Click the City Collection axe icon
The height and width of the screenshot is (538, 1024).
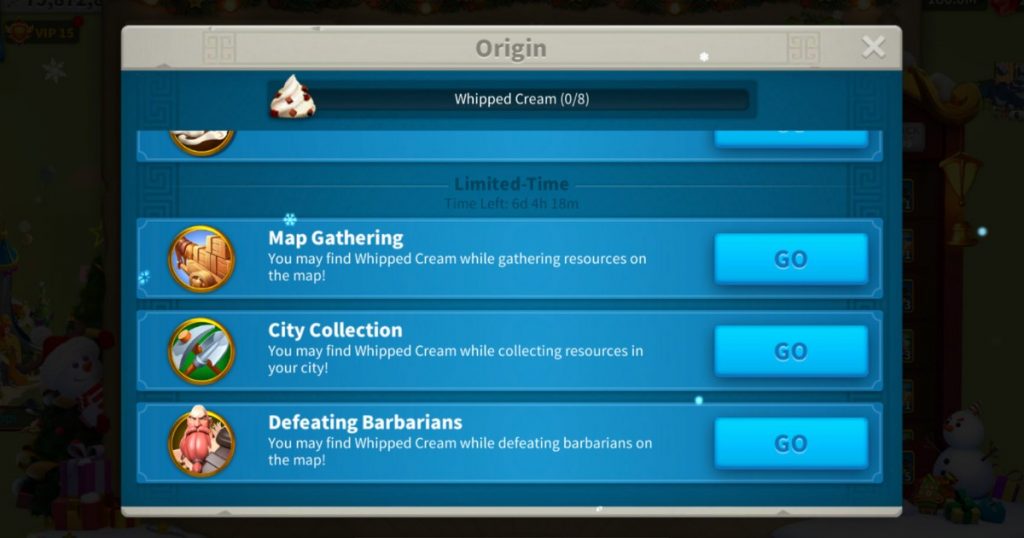(x=202, y=351)
